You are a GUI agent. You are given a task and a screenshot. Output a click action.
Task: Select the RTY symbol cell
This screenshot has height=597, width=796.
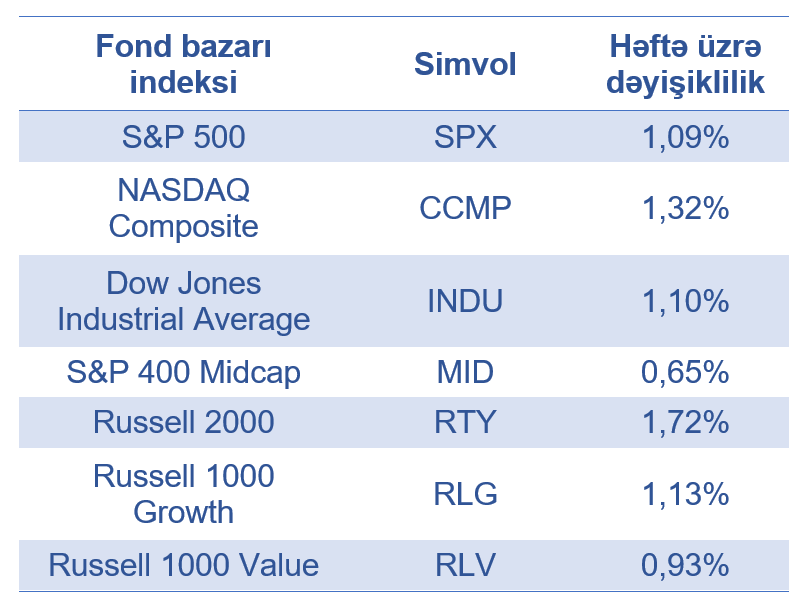click(465, 422)
